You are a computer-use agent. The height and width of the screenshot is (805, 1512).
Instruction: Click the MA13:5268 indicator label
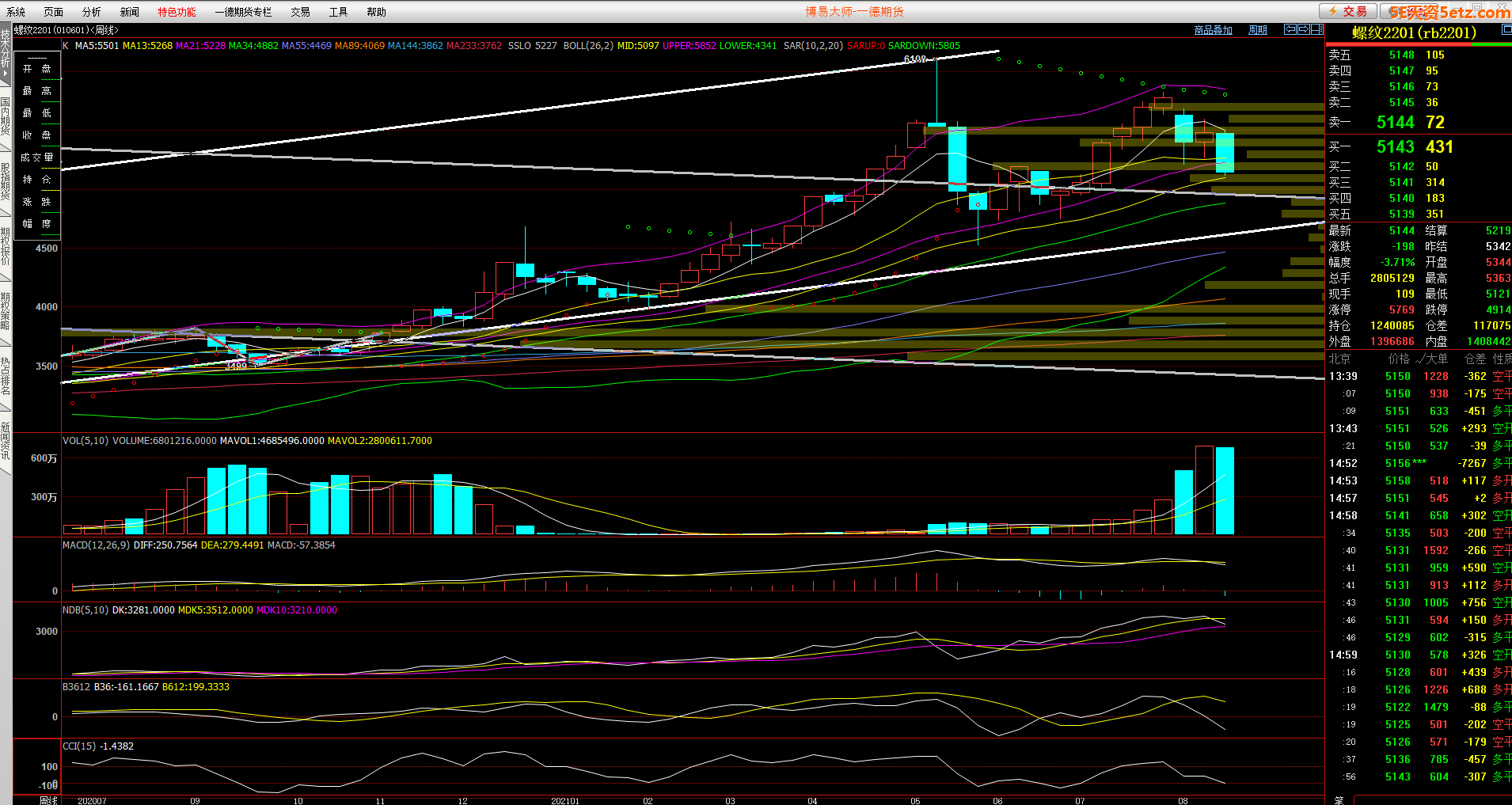147,46
